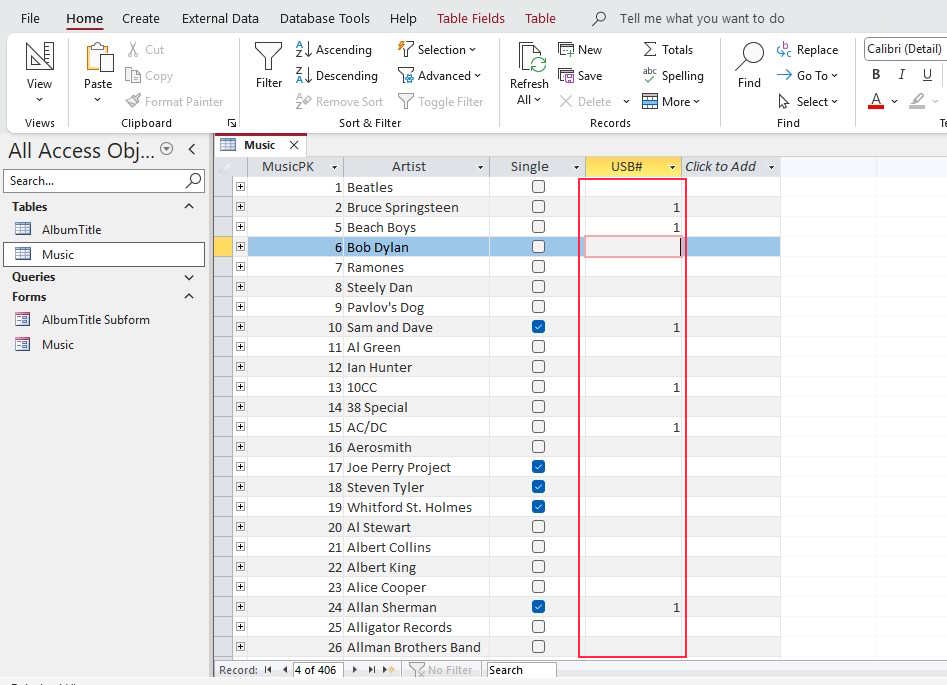Apply Bold formatting
947x685 pixels.
click(876, 74)
